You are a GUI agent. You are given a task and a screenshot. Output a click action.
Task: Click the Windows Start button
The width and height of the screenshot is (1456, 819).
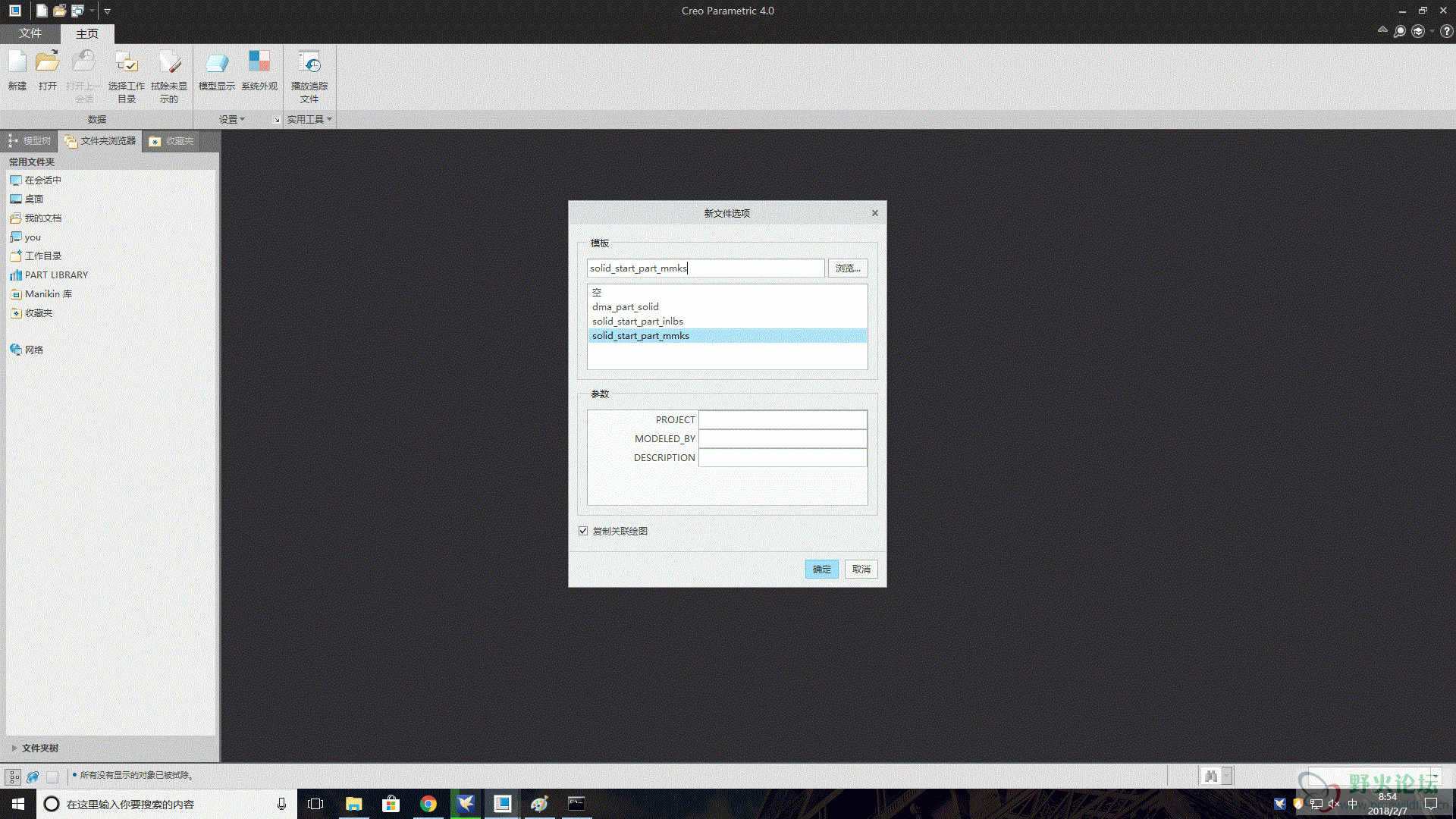pyautogui.click(x=18, y=804)
